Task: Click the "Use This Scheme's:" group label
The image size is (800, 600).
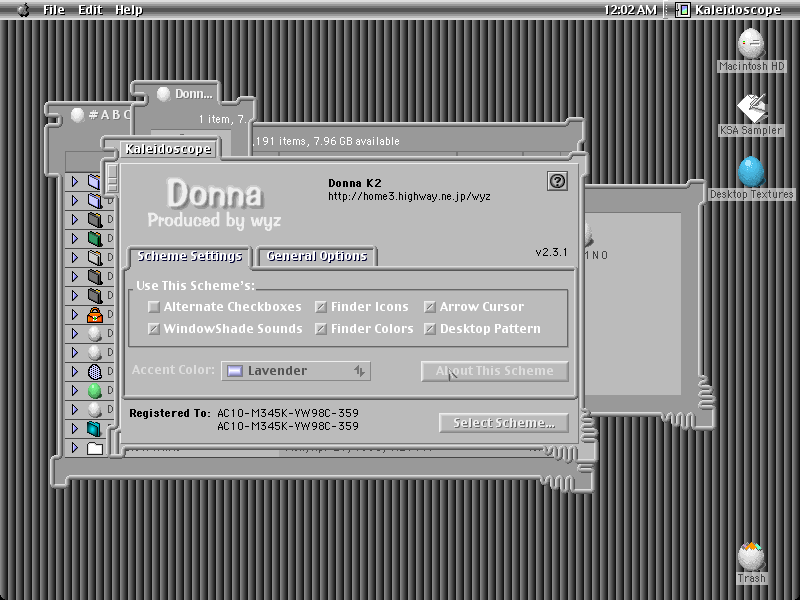Action: click(x=195, y=286)
